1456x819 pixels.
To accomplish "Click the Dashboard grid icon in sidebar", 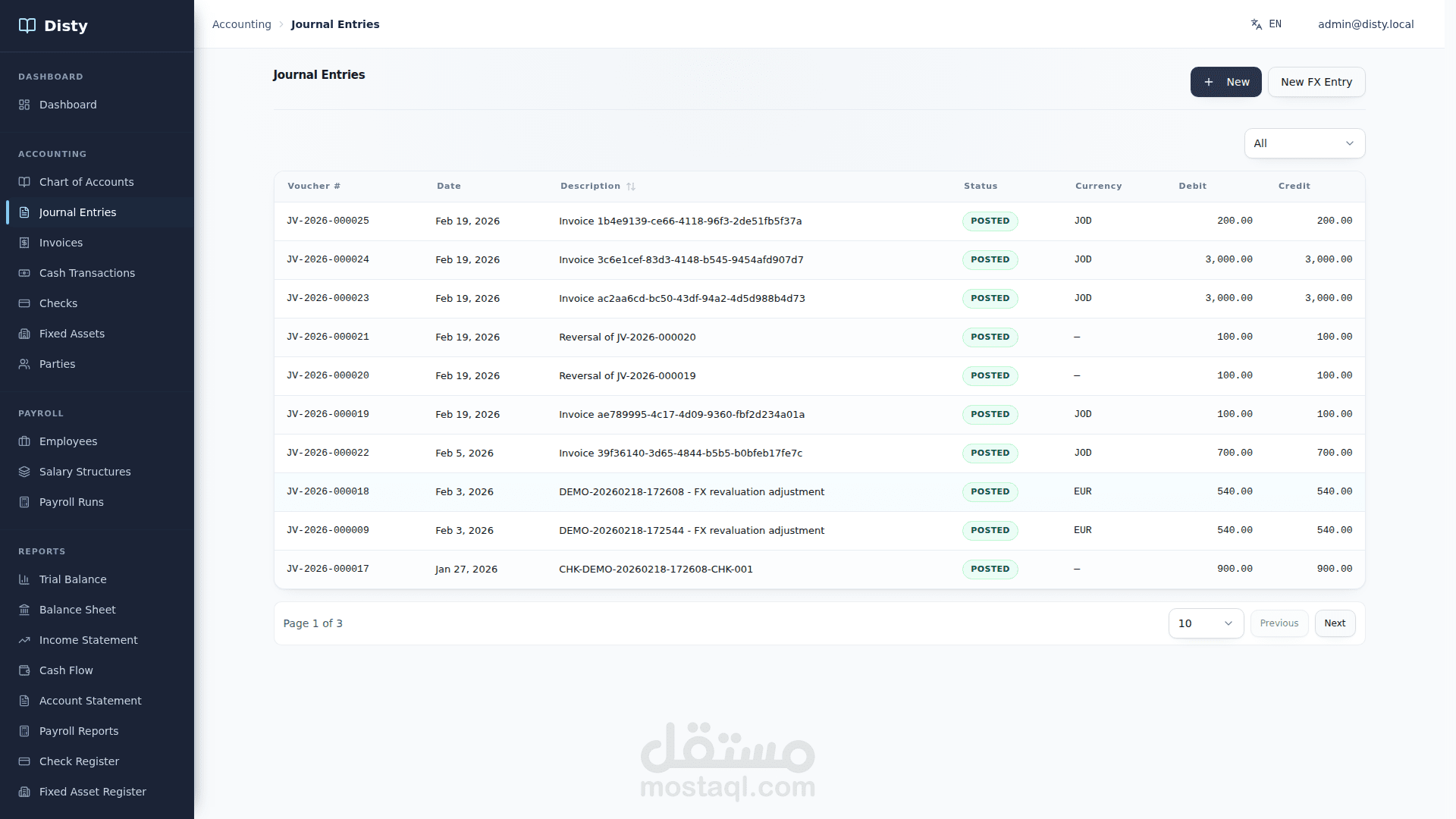I will [x=24, y=105].
